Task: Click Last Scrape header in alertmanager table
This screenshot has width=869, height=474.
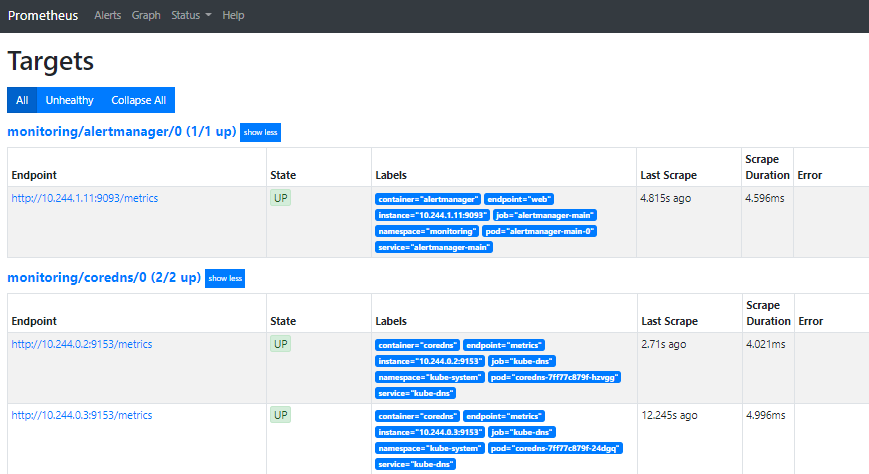Action: 669,175
